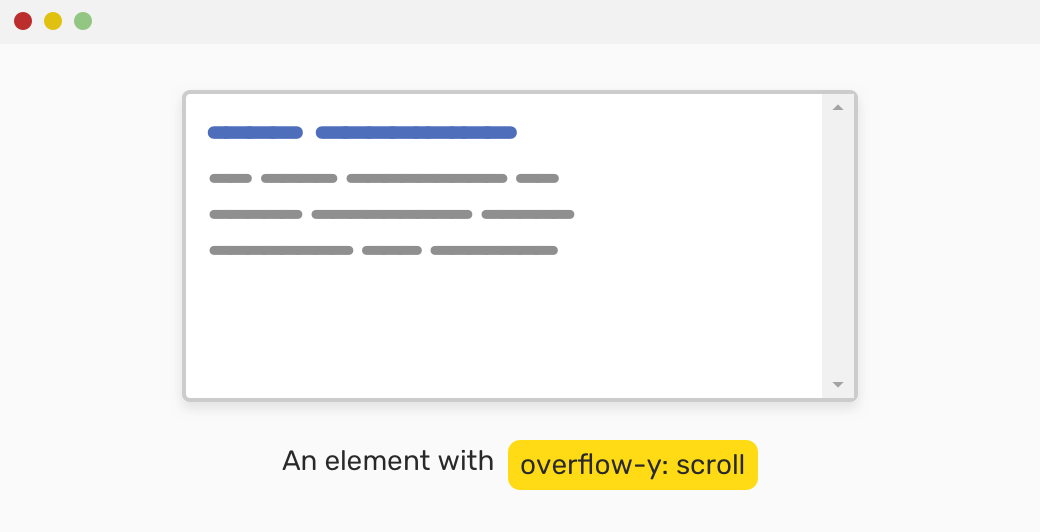Click first gray bar in second text row
The image size is (1040, 532).
click(256, 215)
